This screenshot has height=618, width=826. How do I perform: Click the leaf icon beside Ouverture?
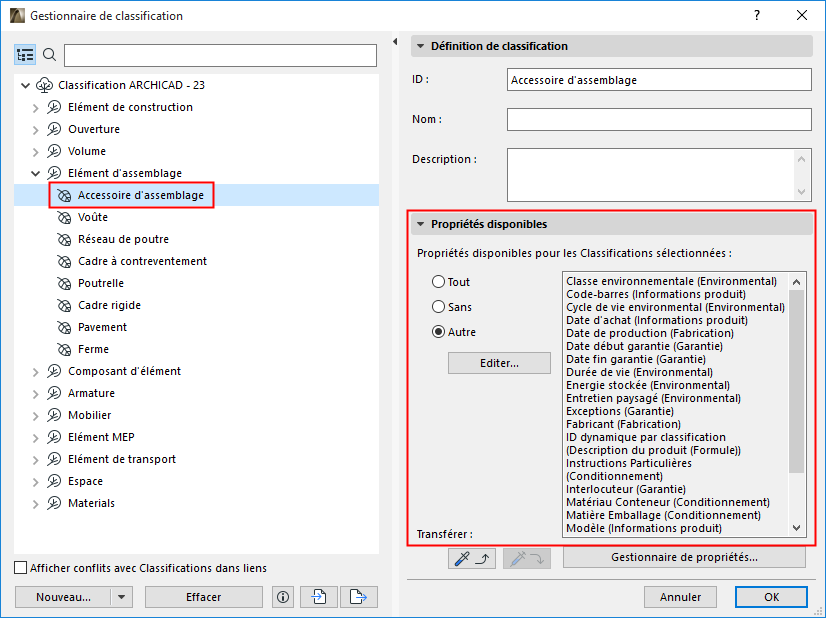(54, 129)
